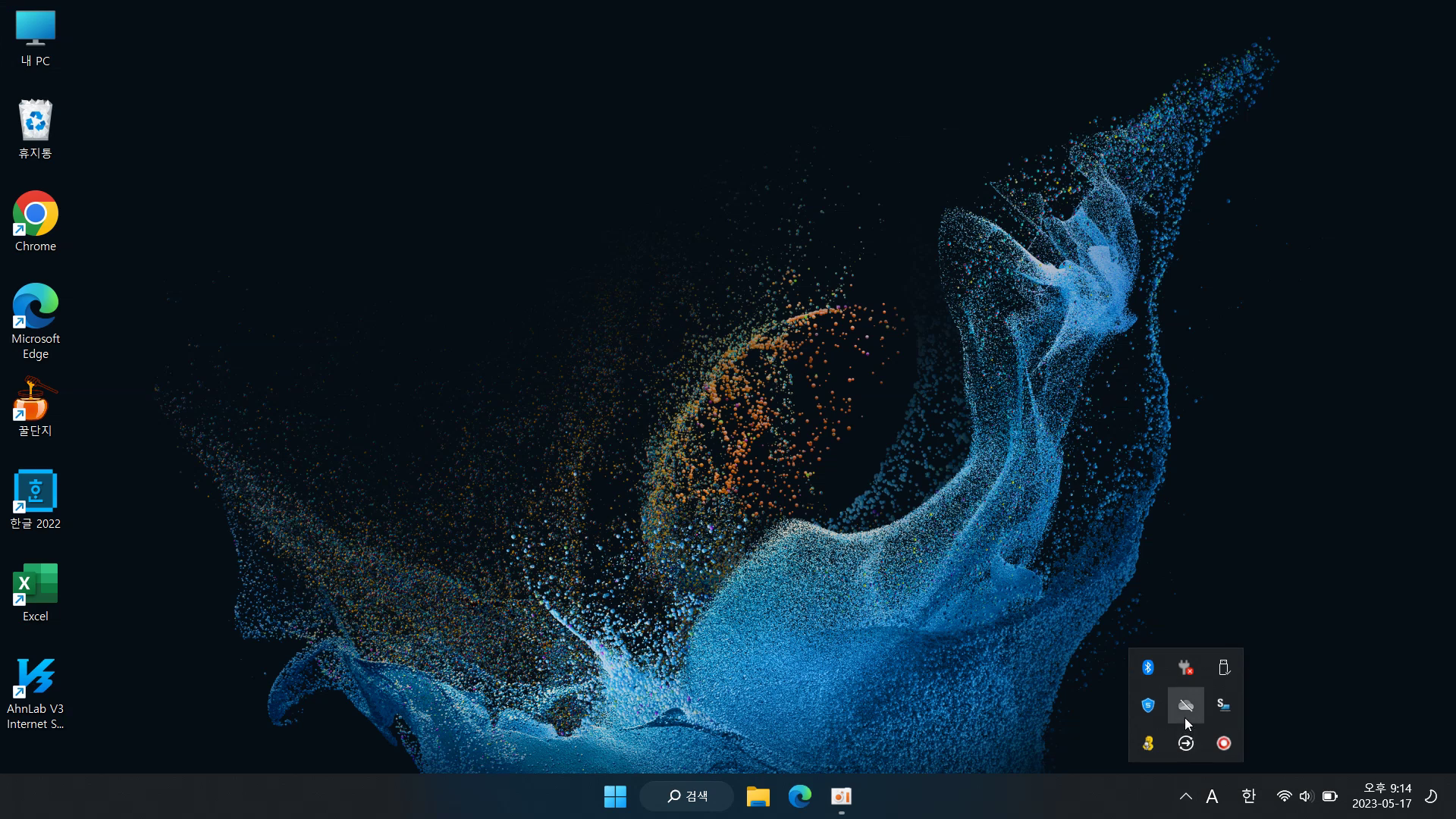Click the red circle recorder tray icon
The width and height of the screenshot is (1456, 819).
tap(1223, 743)
